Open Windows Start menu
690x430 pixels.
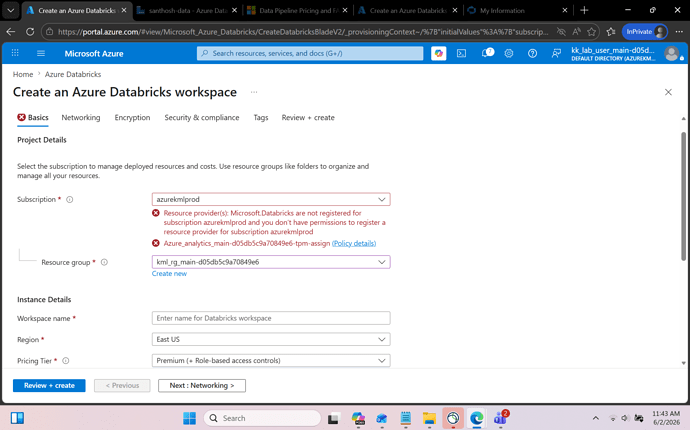click(190, 418)
